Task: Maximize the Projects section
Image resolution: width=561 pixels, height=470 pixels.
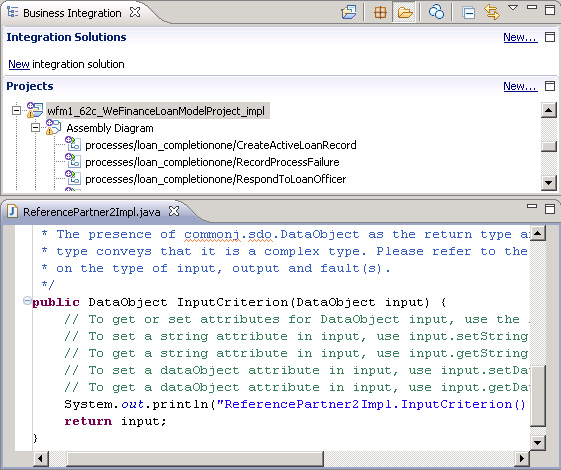Action: pos(550,86)
